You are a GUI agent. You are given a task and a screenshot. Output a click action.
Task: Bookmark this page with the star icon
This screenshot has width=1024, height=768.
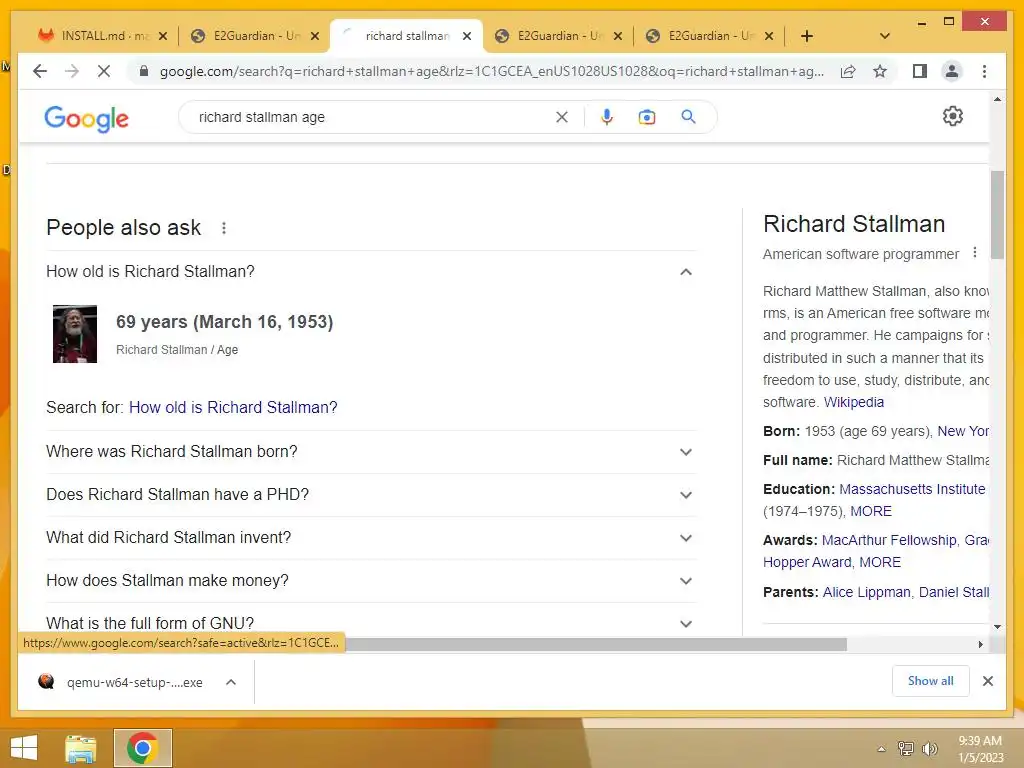880,71
